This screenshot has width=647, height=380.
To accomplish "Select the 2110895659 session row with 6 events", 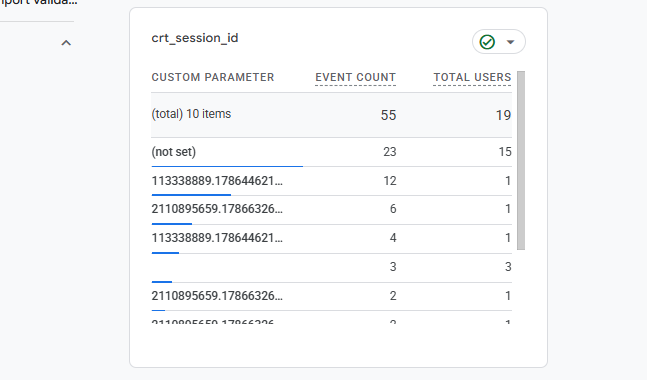I will point(331,209).
